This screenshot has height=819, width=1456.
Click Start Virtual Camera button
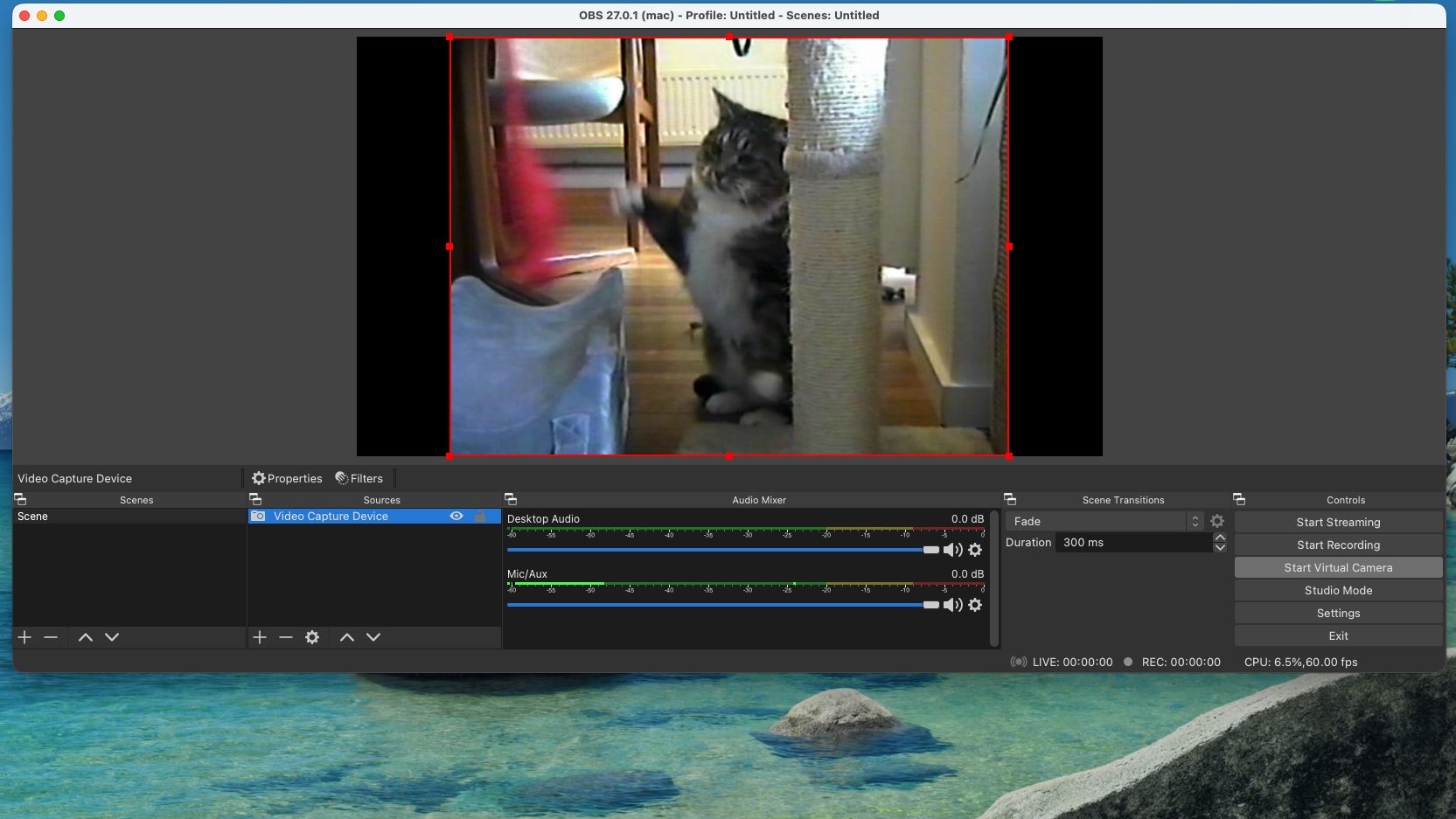click(1338, 567)
